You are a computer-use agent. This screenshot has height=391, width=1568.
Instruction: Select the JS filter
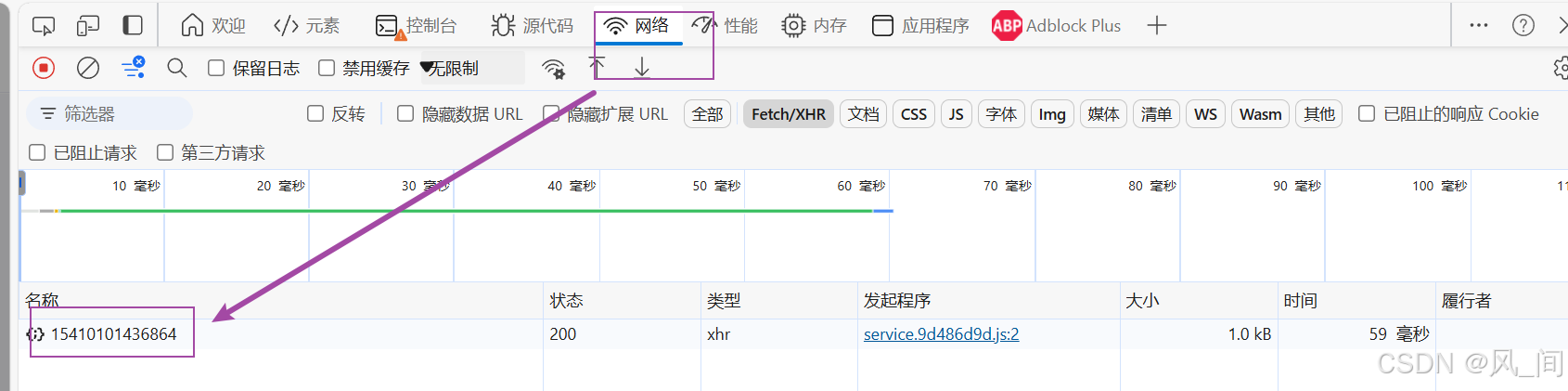[x=957, y=113]
